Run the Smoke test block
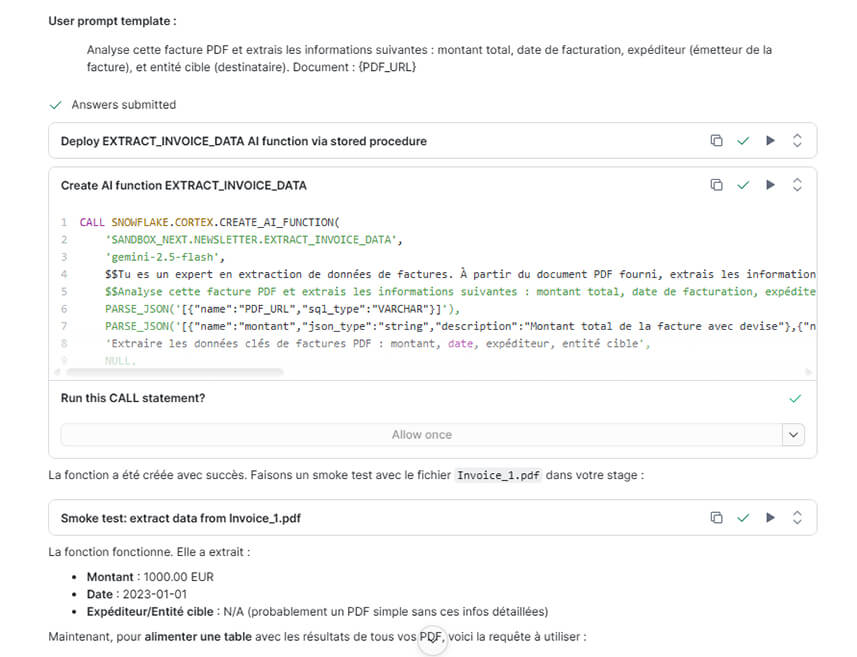Viewport: 857px width, 657px height. [x=770, y=517]
